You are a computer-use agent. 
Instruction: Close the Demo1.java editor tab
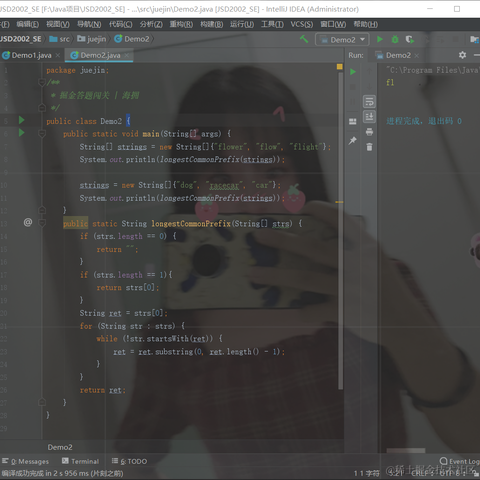(x=58, y=55)
